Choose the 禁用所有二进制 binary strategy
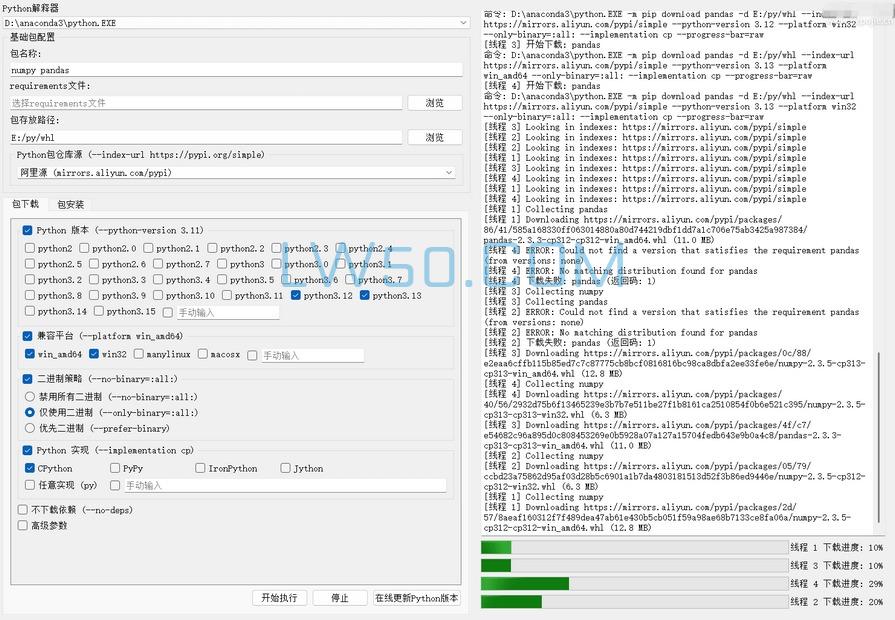The image size is (895, 620). coord(28,394)
